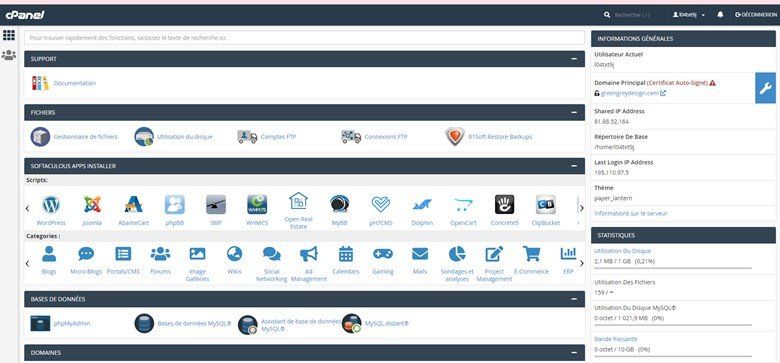Show previous scripts with left arrow
This screenshot has width=780, height=363.
(27, 208)
